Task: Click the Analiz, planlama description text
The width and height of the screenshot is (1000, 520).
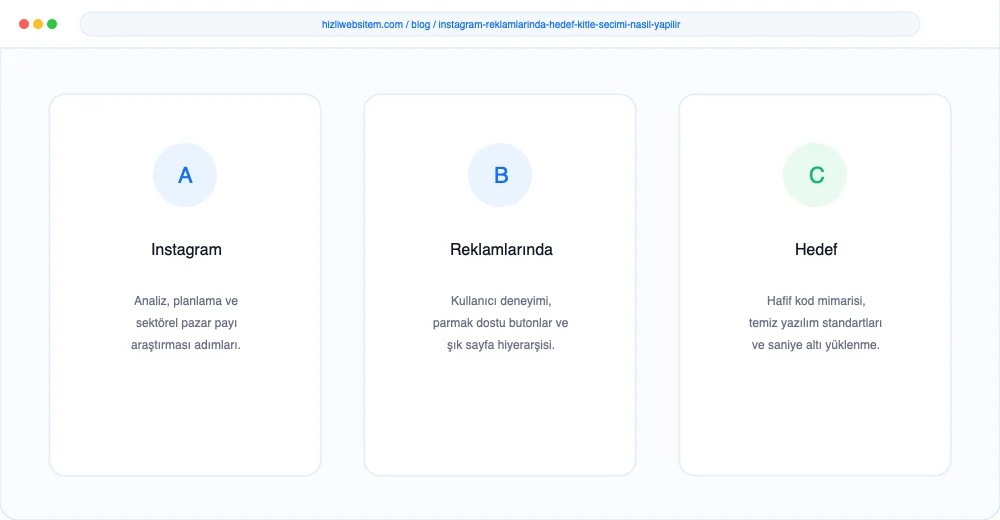Action: (x=186, y=323)
